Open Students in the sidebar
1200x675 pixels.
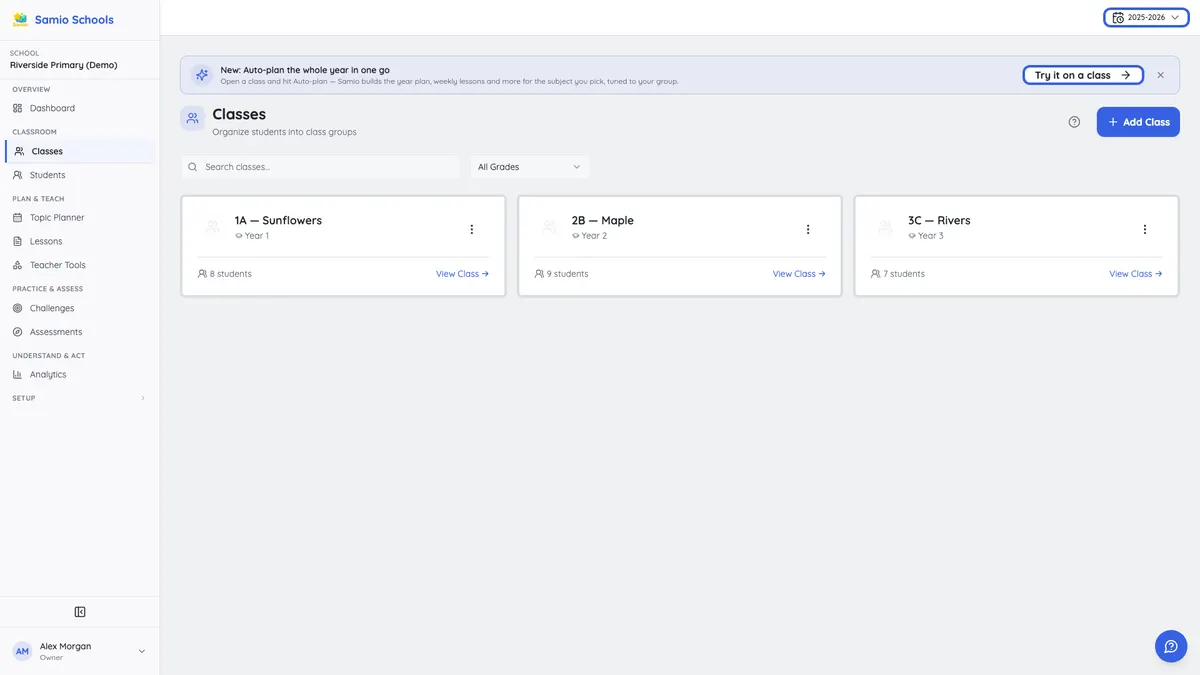(79, 175)
